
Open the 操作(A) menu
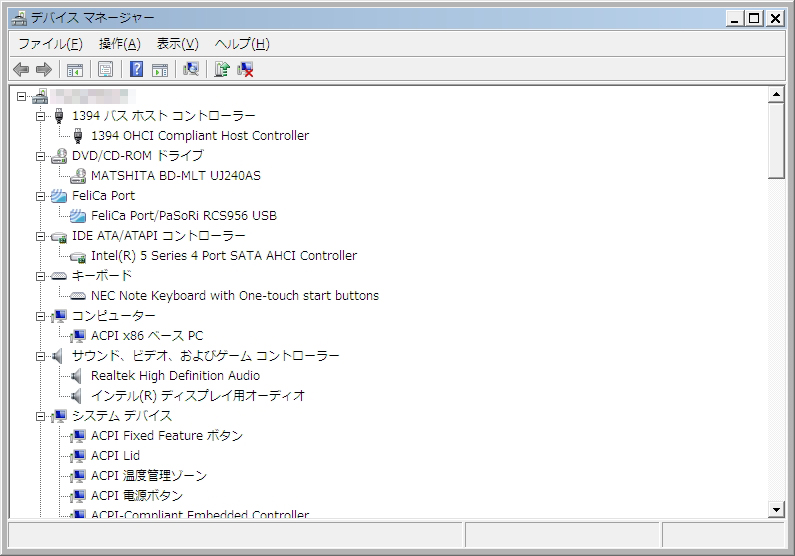point(120,44)
